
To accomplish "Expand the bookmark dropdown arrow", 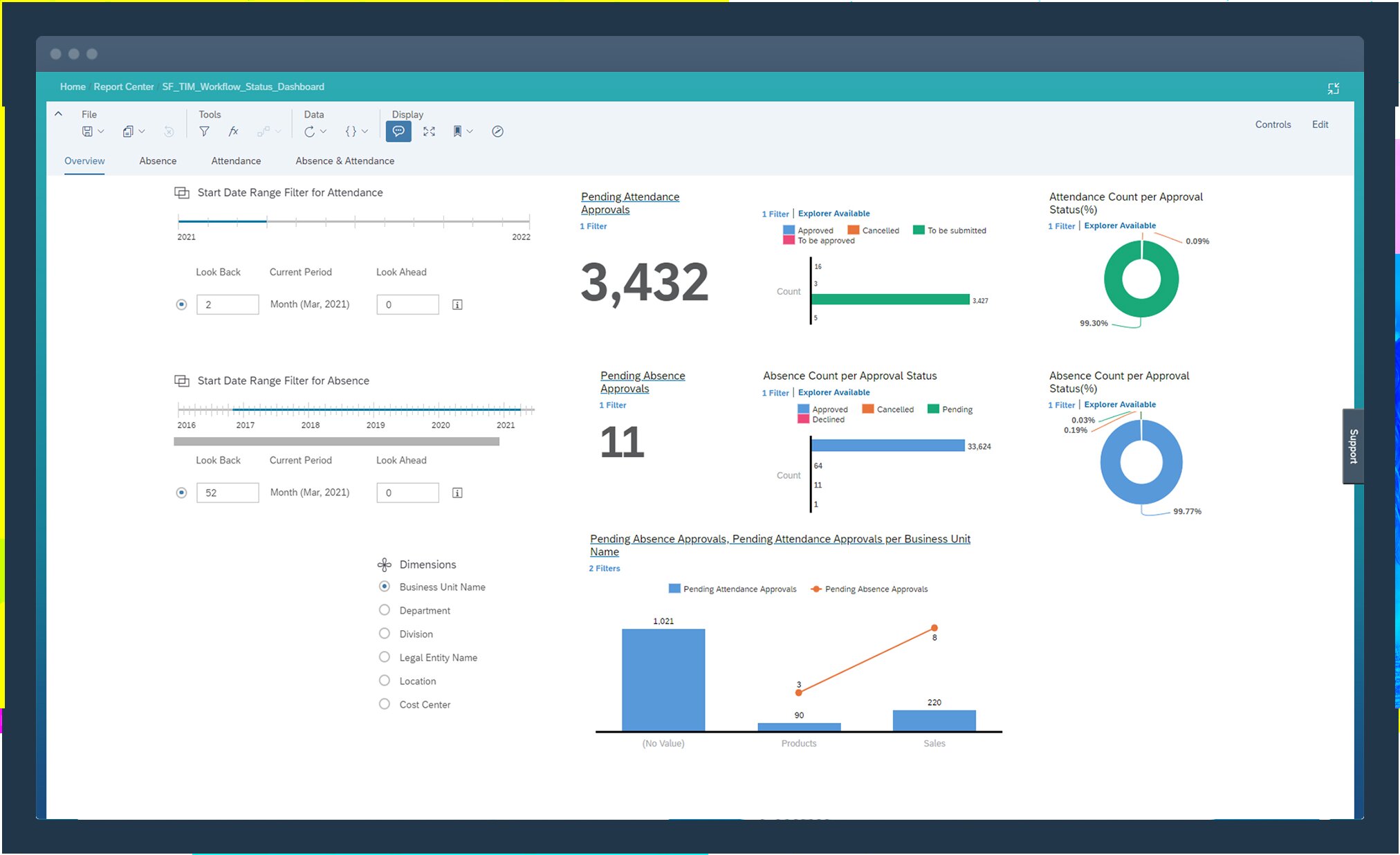I will pyautogui.click(x=470, y=131).
